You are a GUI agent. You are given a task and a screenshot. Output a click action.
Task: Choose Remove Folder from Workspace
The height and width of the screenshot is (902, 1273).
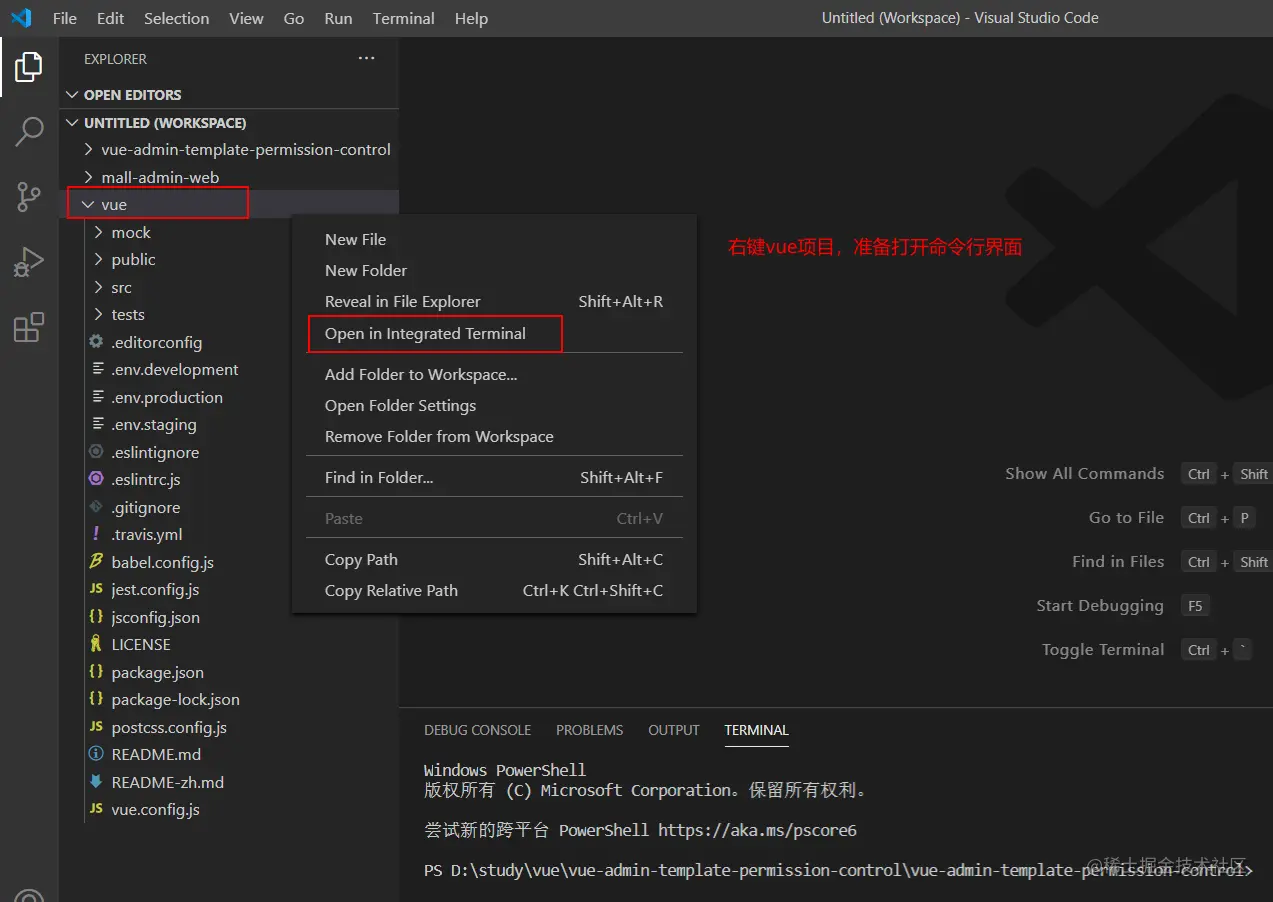pos(494,436)
